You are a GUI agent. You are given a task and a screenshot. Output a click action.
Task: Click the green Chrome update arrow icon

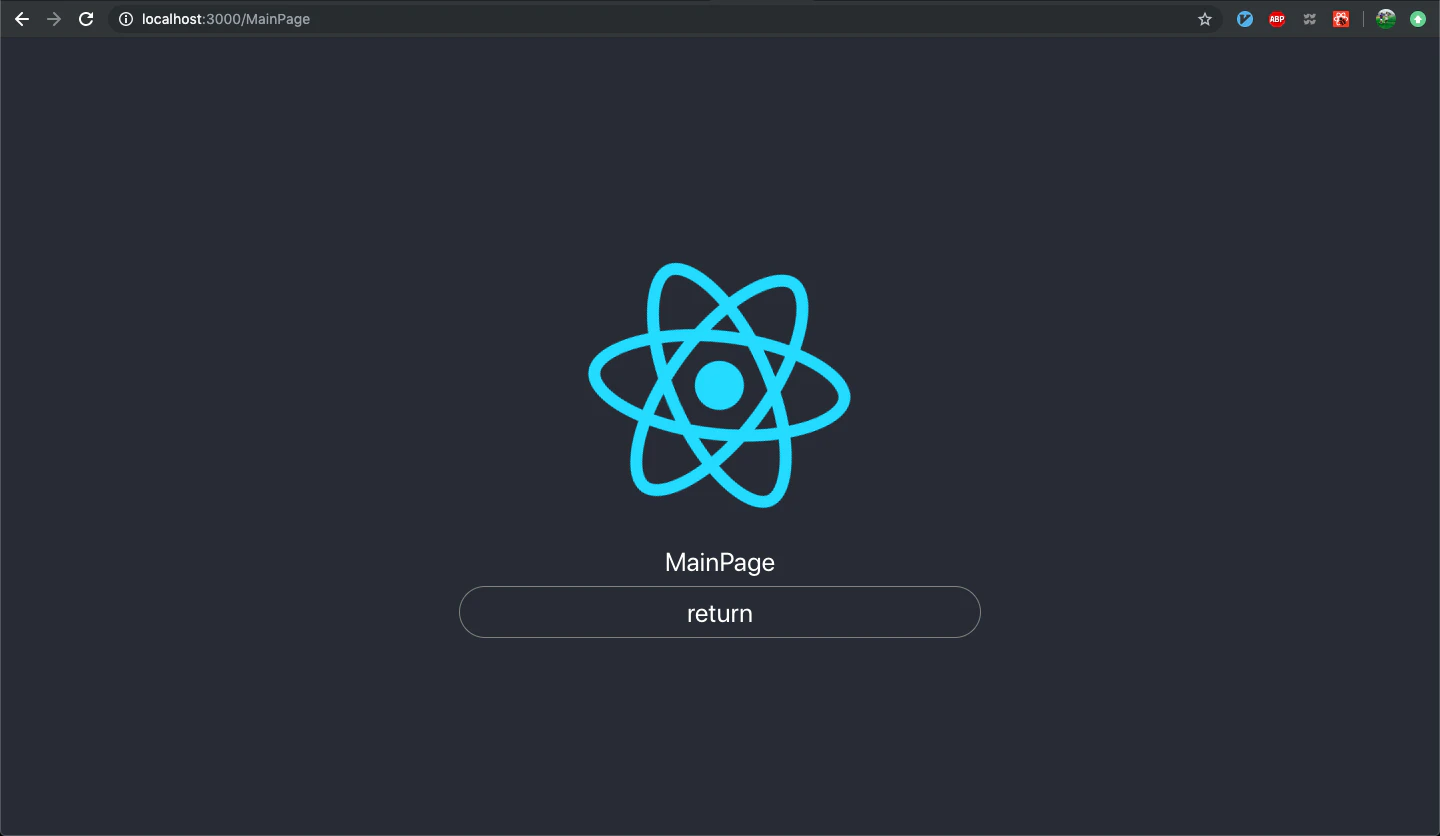point(1418,19)
